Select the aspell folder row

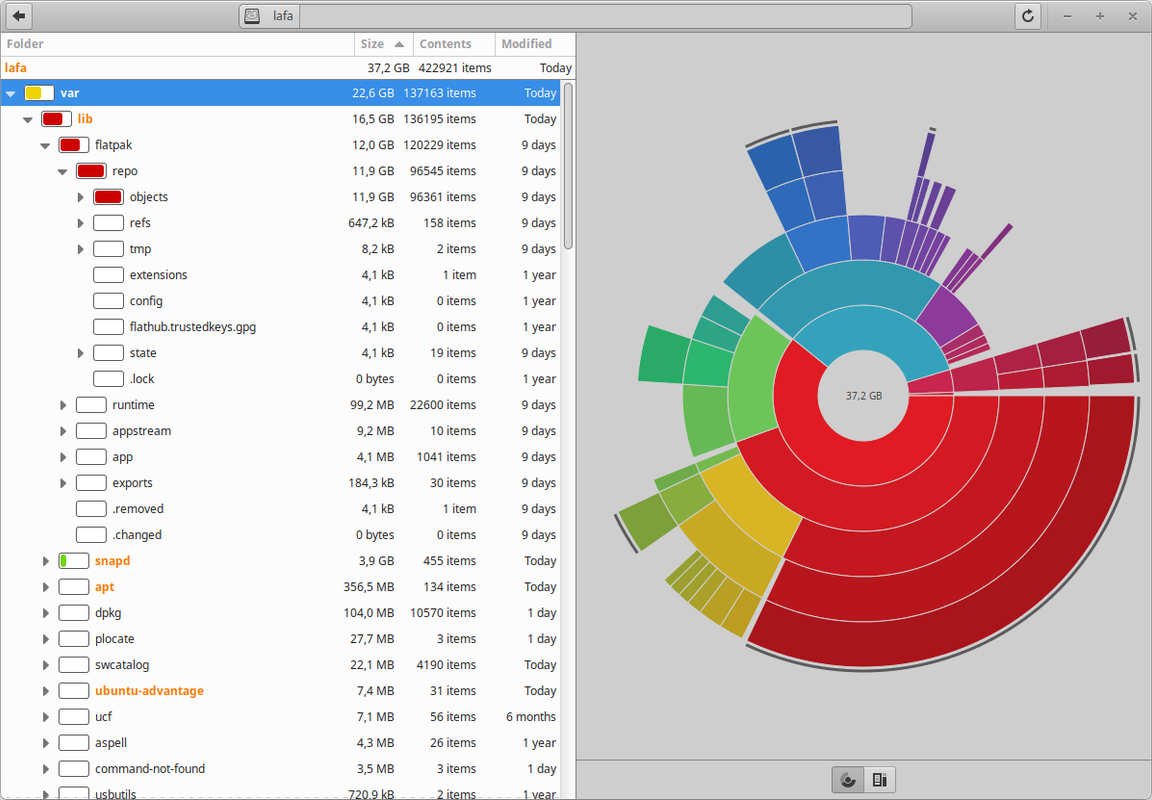point(281,743)
